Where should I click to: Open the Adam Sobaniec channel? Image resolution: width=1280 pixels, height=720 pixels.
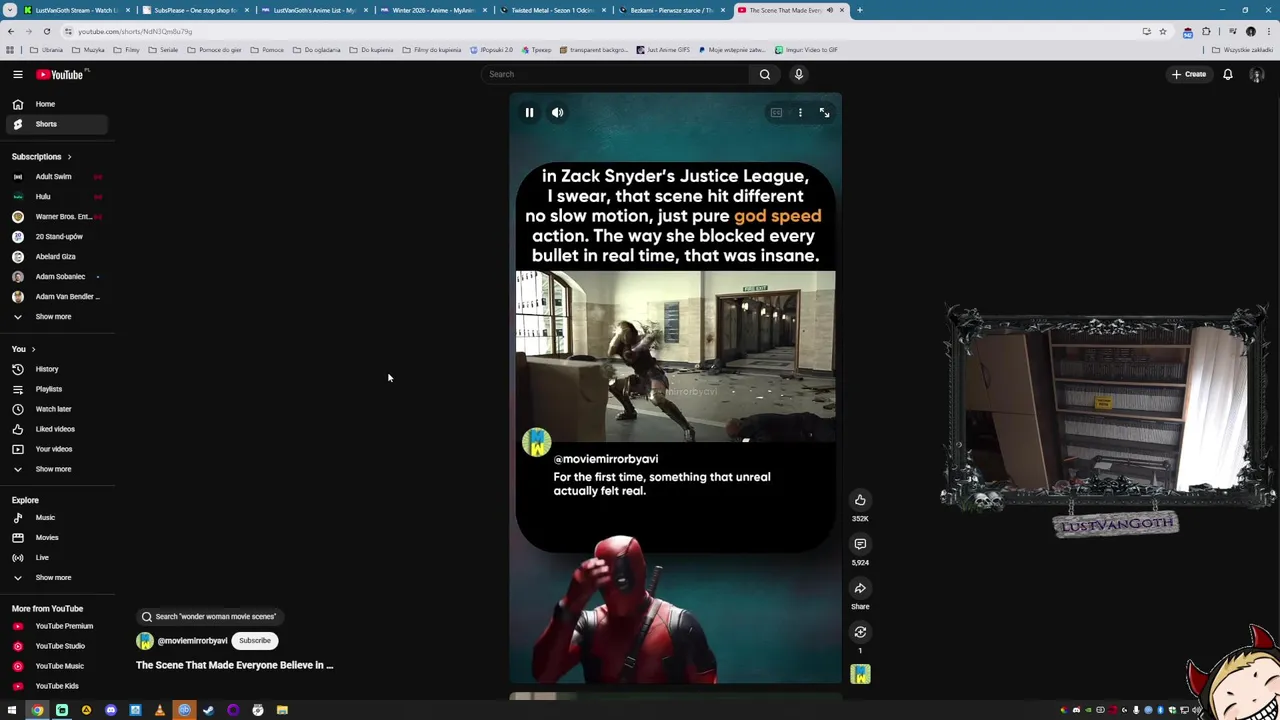pyautogui.click(x=56, y=277)
